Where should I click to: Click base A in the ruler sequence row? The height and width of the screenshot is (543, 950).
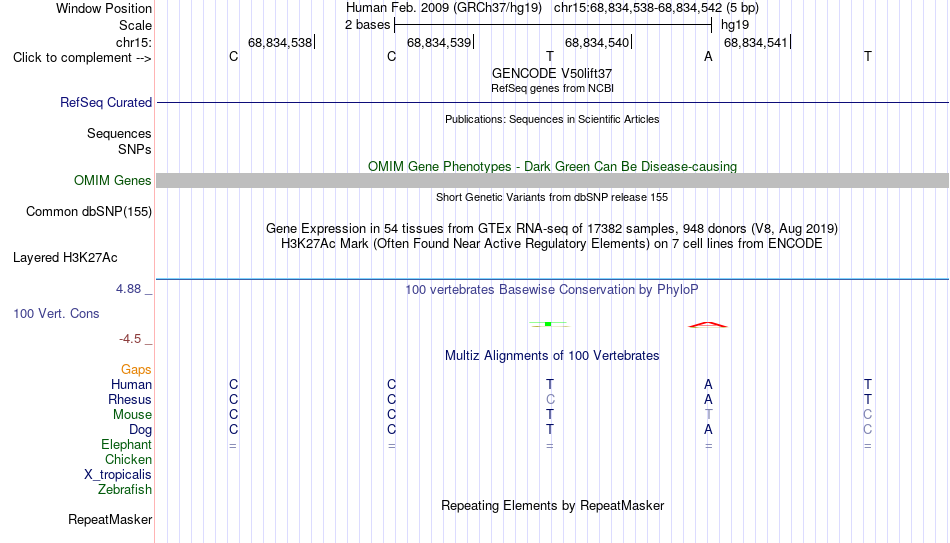pos(708,56)
